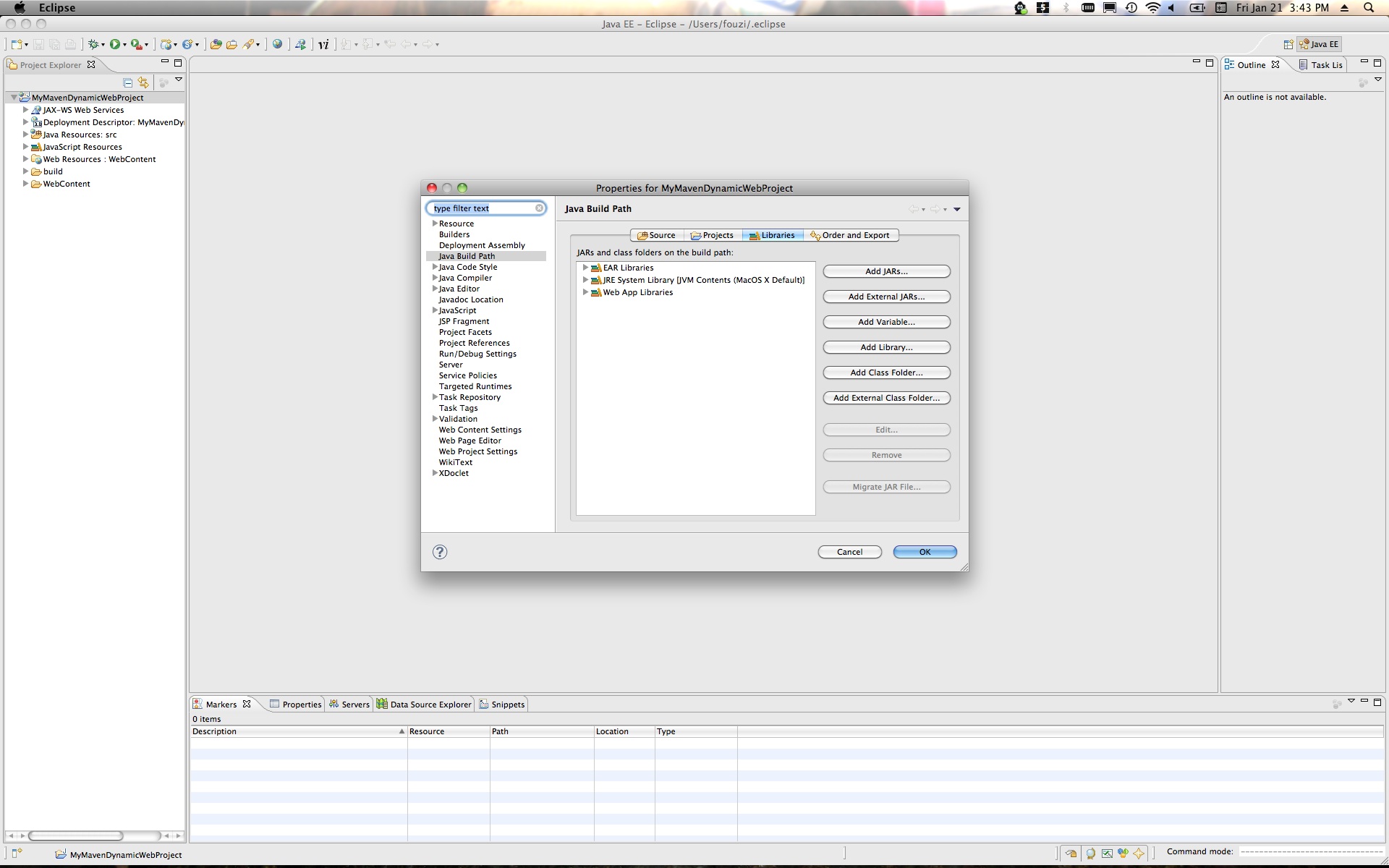Select Deployment Assembly in properties list
This screenshot has width=1389, height=868.
482,245
